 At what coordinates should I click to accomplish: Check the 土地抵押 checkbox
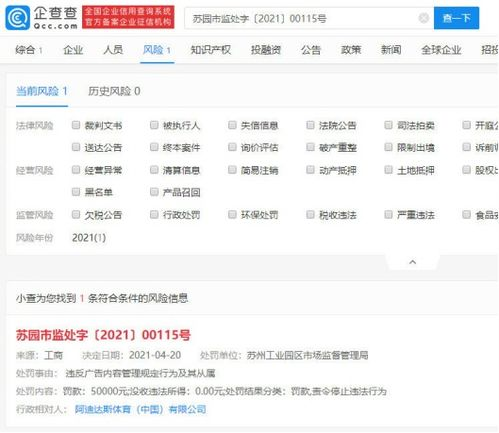coord(388,170)
